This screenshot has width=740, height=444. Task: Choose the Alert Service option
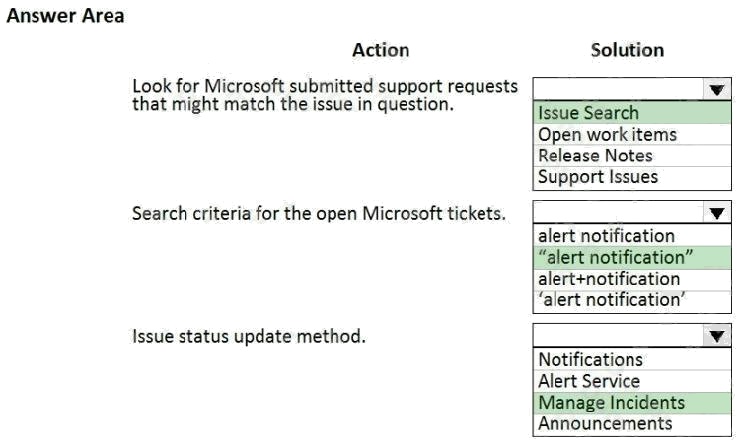(x=589, y=381)
